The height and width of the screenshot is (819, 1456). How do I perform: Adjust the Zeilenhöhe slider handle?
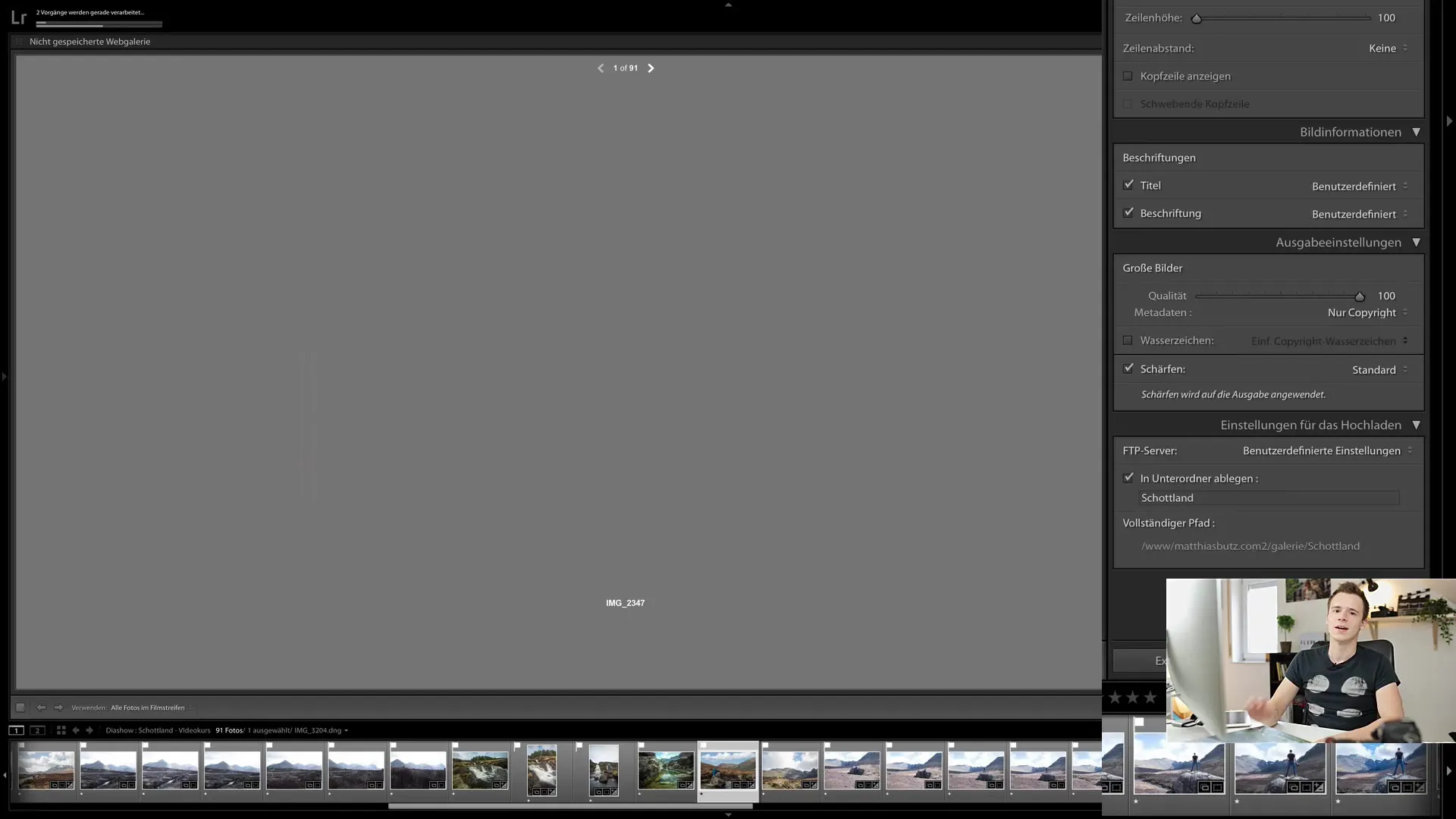click(x=1197, y=18)
